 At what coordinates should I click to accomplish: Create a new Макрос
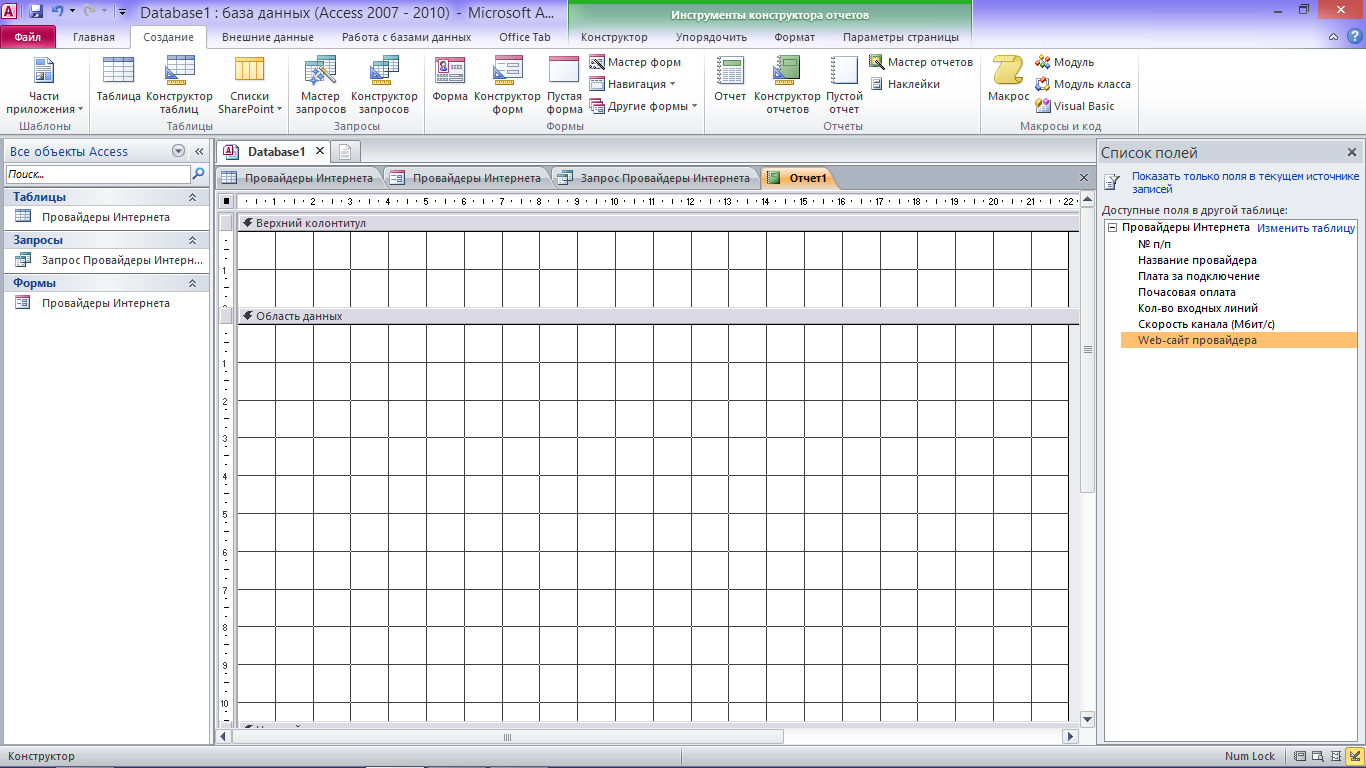point(1008,80)
